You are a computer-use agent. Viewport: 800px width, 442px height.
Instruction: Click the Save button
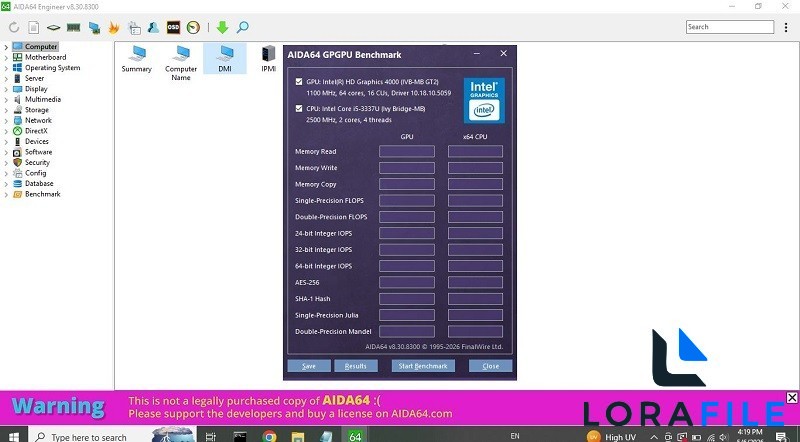pos(309,366)
